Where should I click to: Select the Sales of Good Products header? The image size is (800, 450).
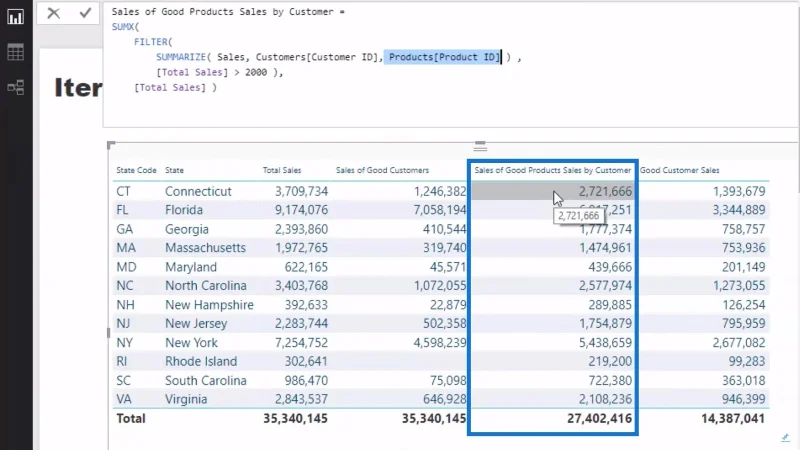tap(553, 170)
